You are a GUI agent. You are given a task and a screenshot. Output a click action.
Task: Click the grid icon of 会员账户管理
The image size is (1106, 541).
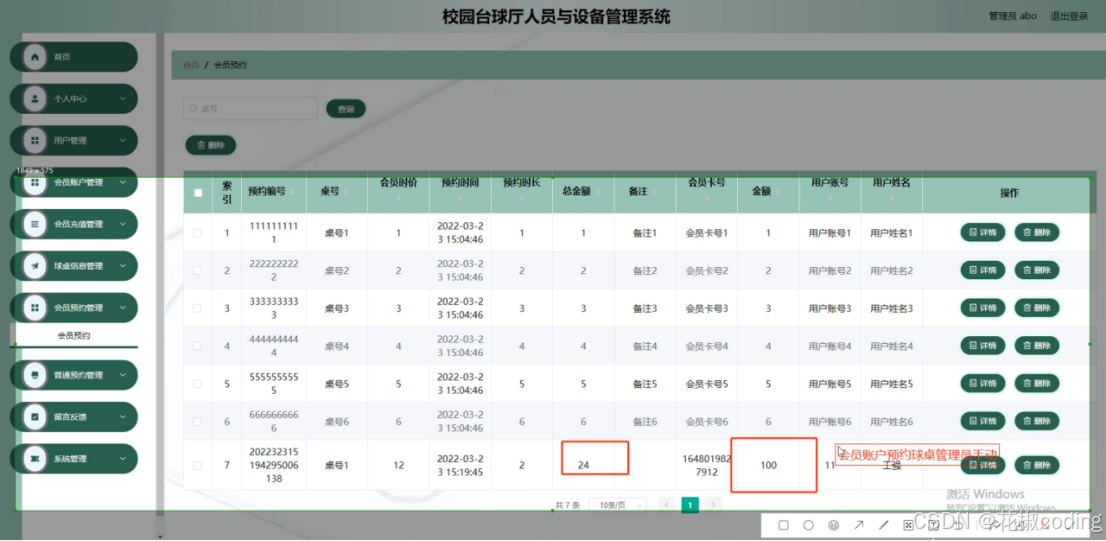coord(35,182)
